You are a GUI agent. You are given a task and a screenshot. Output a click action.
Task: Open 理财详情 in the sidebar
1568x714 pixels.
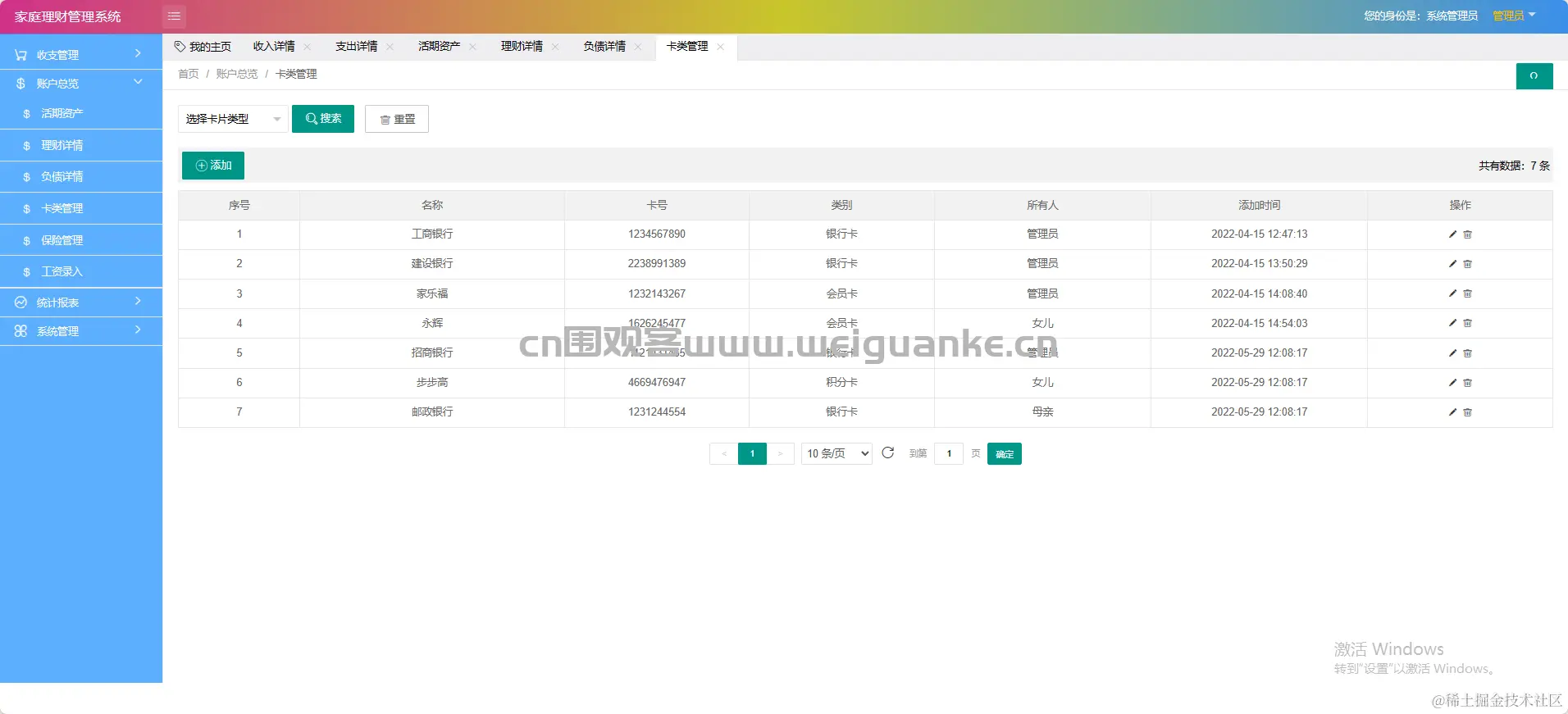pyautogui.click(x=81, y=145)
